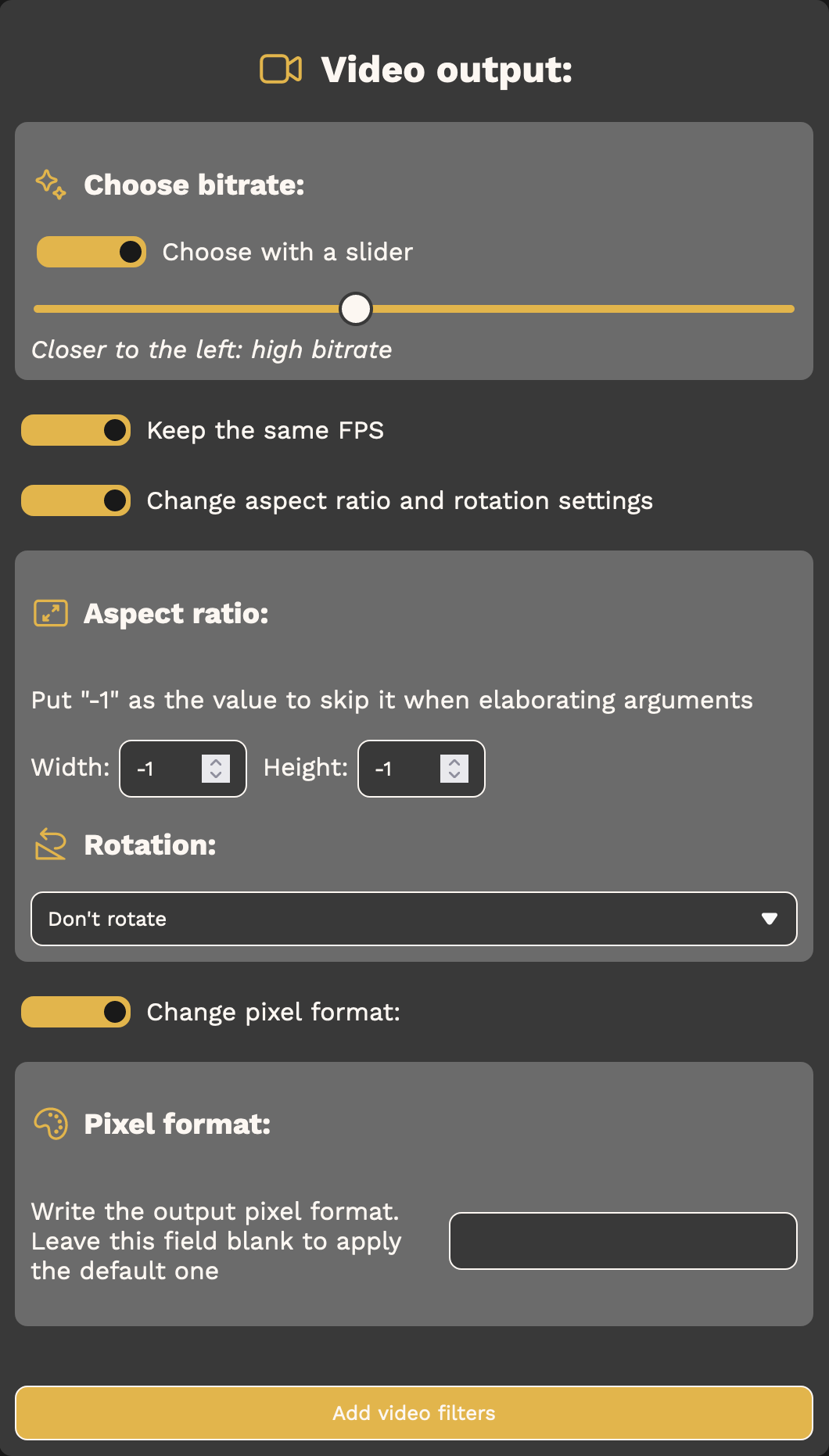
Task: Turn off the Change pixel format switch
Action: 76,1012
